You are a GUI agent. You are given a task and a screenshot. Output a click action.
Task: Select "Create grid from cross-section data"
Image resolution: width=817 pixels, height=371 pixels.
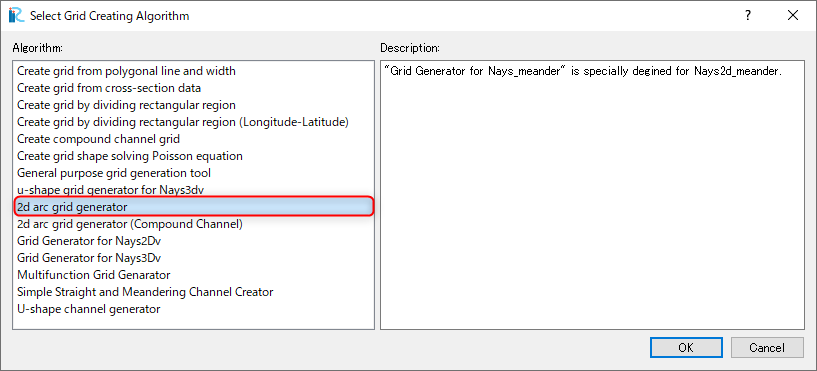[109, 88]
